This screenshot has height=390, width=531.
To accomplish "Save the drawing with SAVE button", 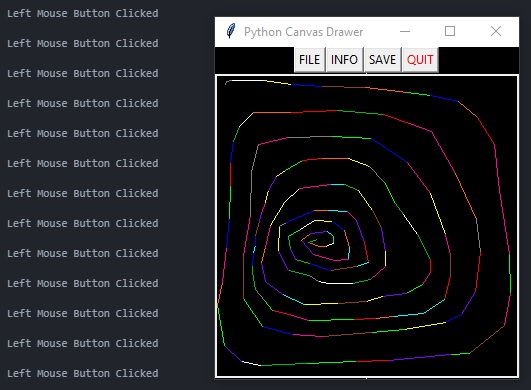I will [x=382, y=60].
